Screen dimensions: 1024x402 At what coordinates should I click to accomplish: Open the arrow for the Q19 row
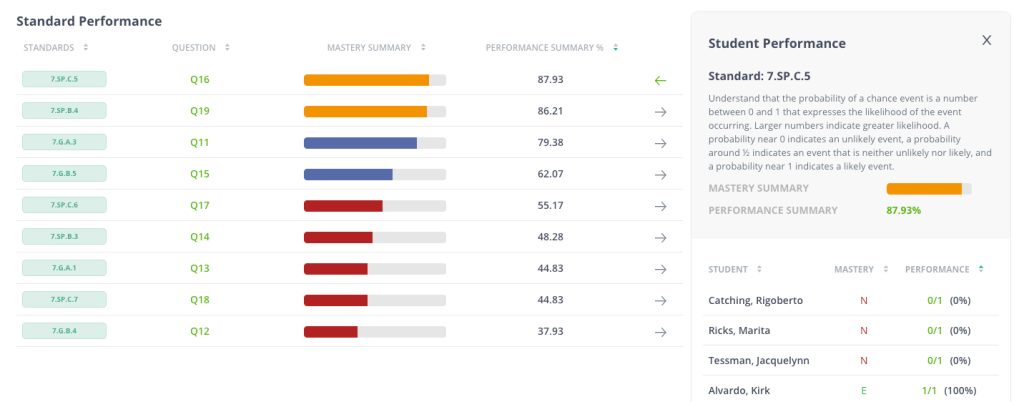point(660,111)
